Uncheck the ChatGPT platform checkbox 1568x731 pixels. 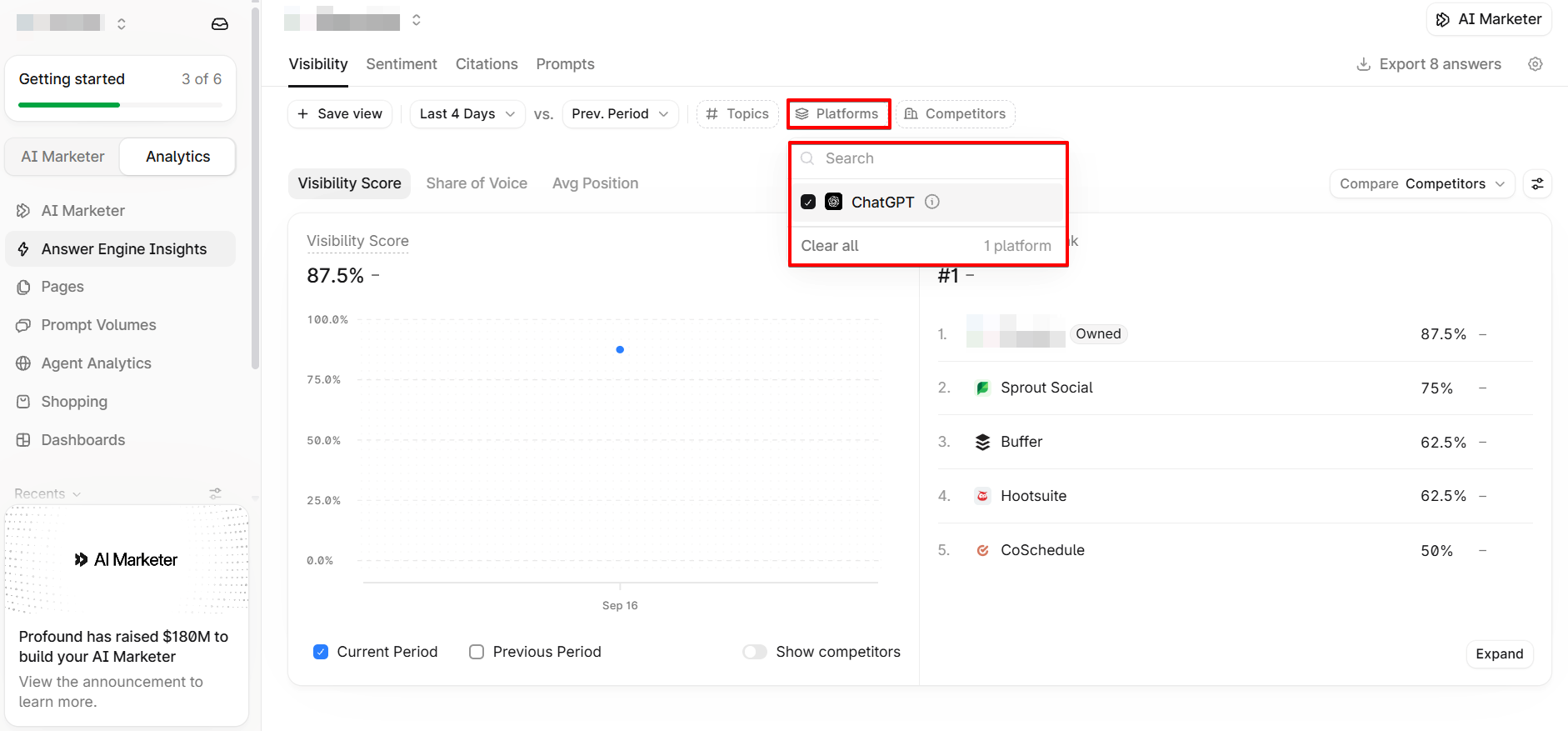808,202
